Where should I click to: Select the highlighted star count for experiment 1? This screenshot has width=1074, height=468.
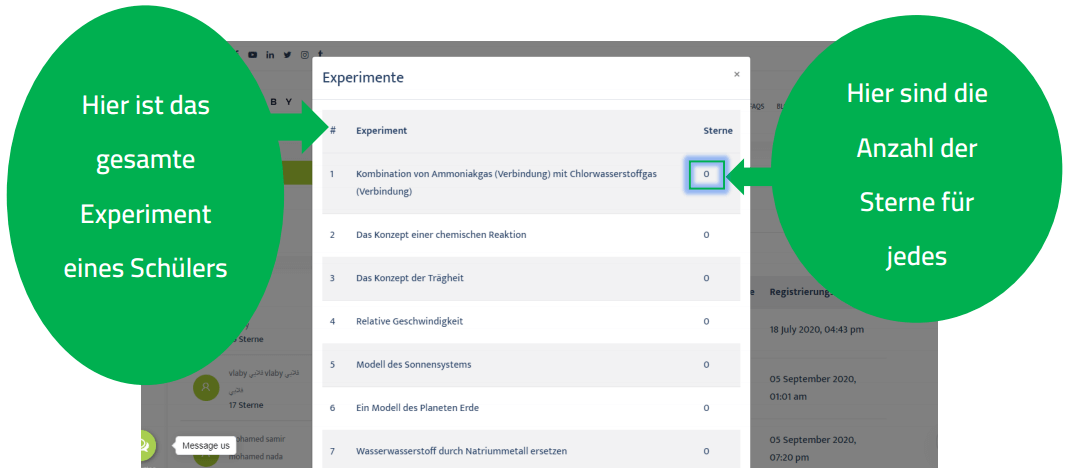tap(706, 175)
